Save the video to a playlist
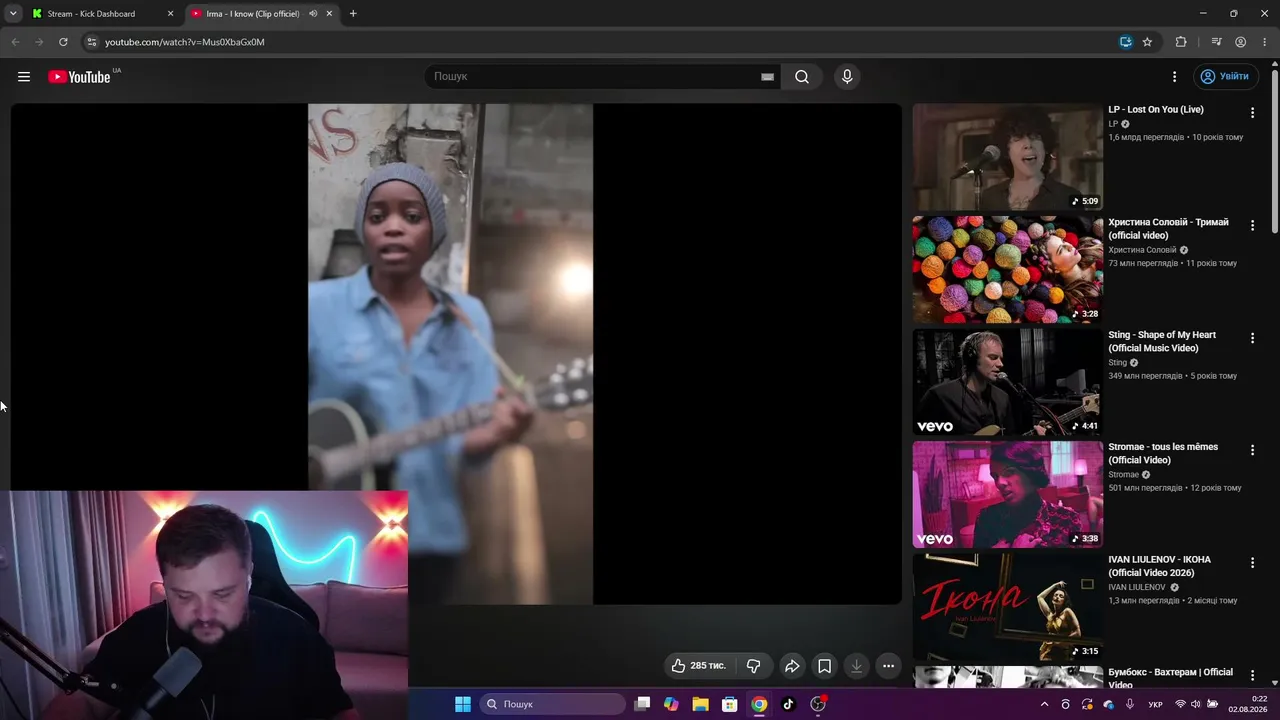Image resolution: width=1280 pixels, height=720 pixels. click(824, 666)
